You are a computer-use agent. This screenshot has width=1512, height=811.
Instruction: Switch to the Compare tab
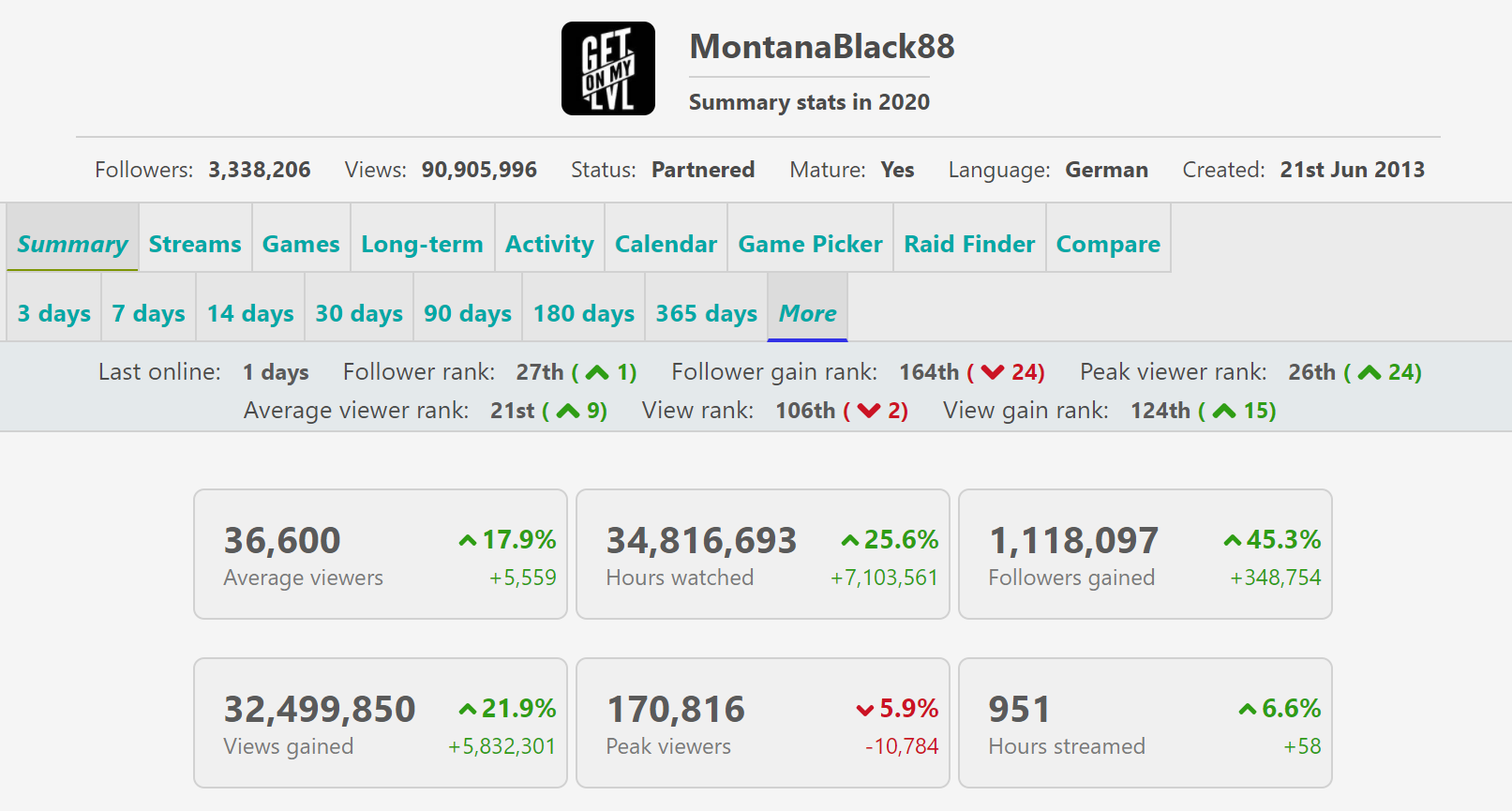pyautogui.click(x=1108, y=244)
